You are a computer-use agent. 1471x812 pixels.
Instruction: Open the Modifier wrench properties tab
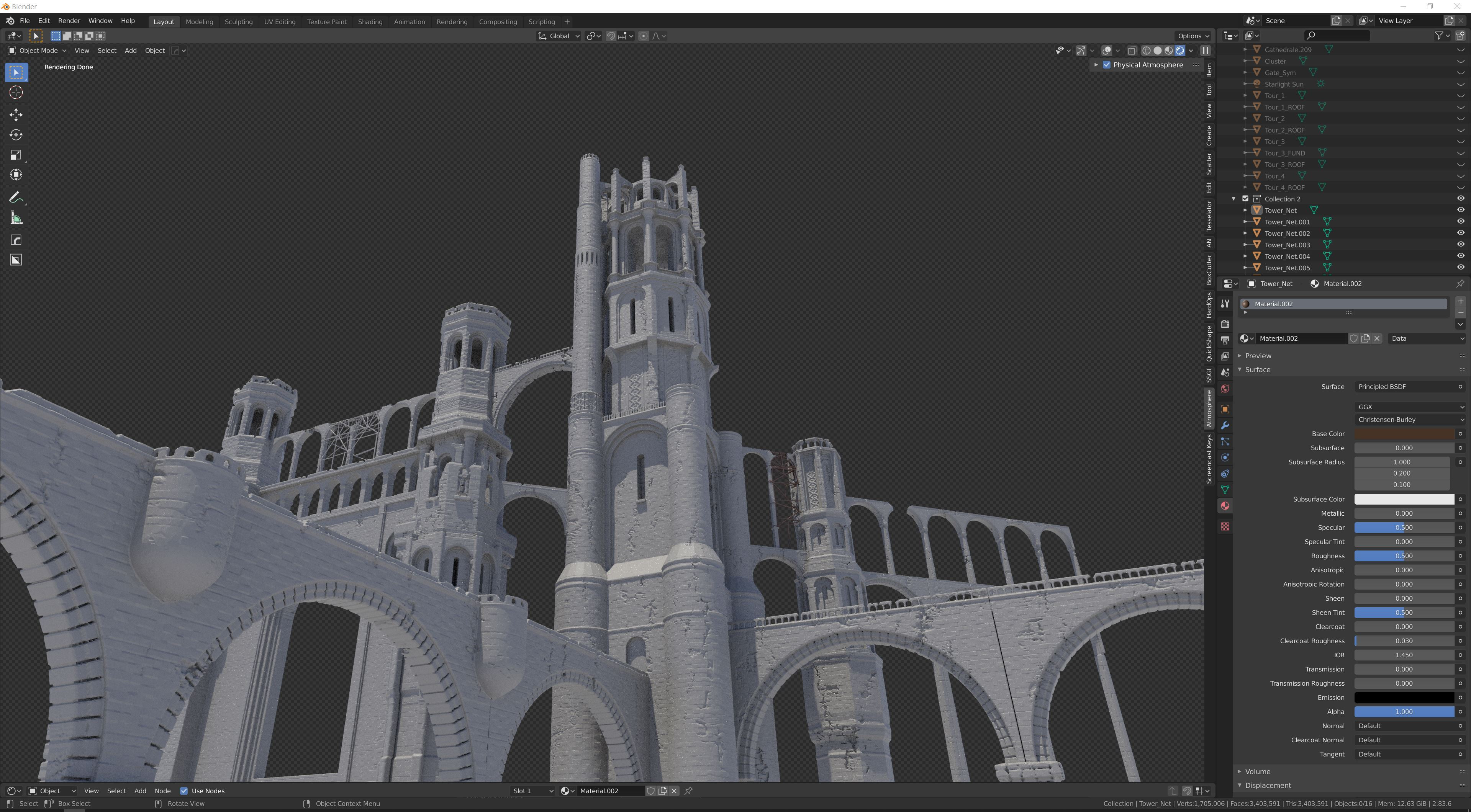tap(1225, 425)
